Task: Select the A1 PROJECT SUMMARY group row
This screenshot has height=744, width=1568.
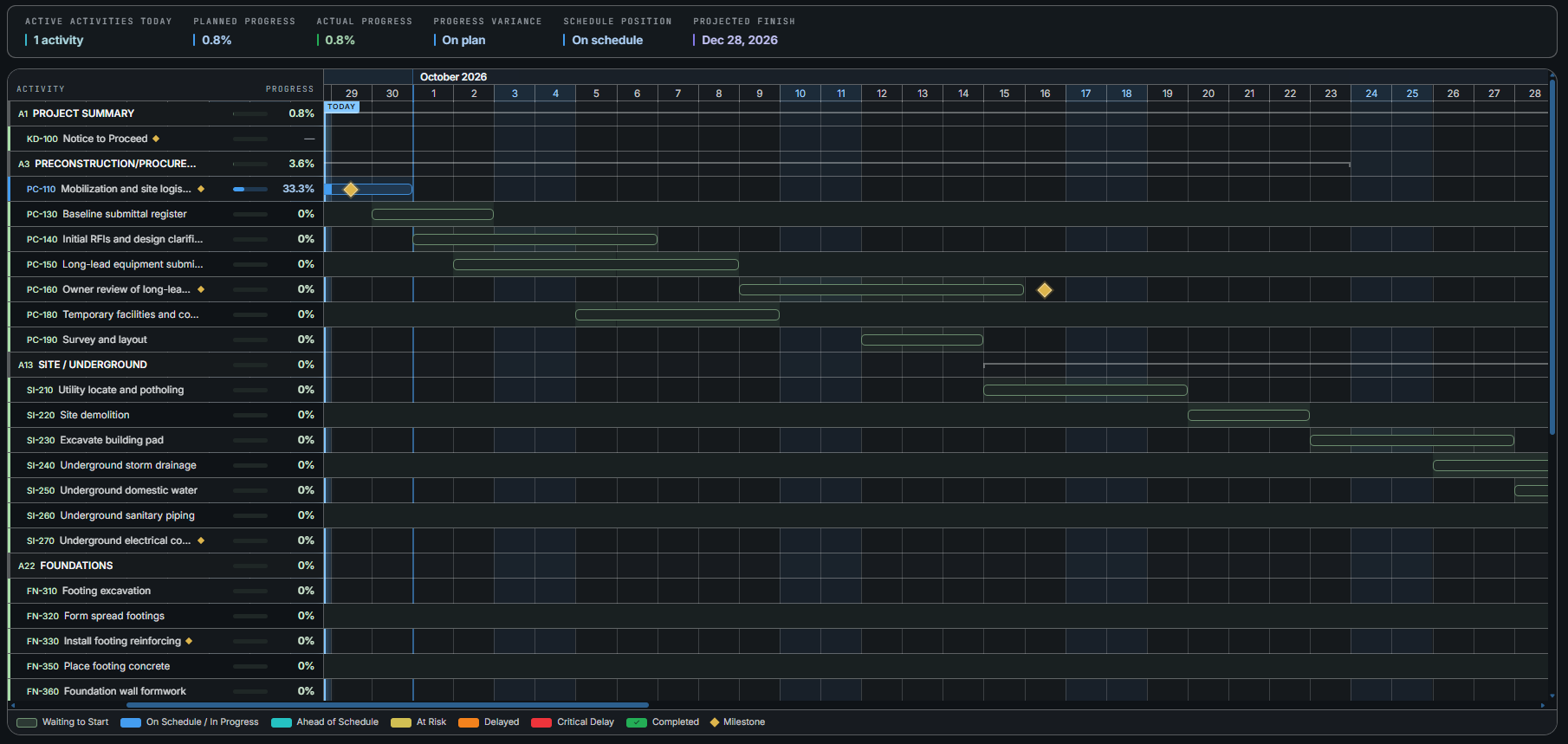Action: click(x=165, y=113)
